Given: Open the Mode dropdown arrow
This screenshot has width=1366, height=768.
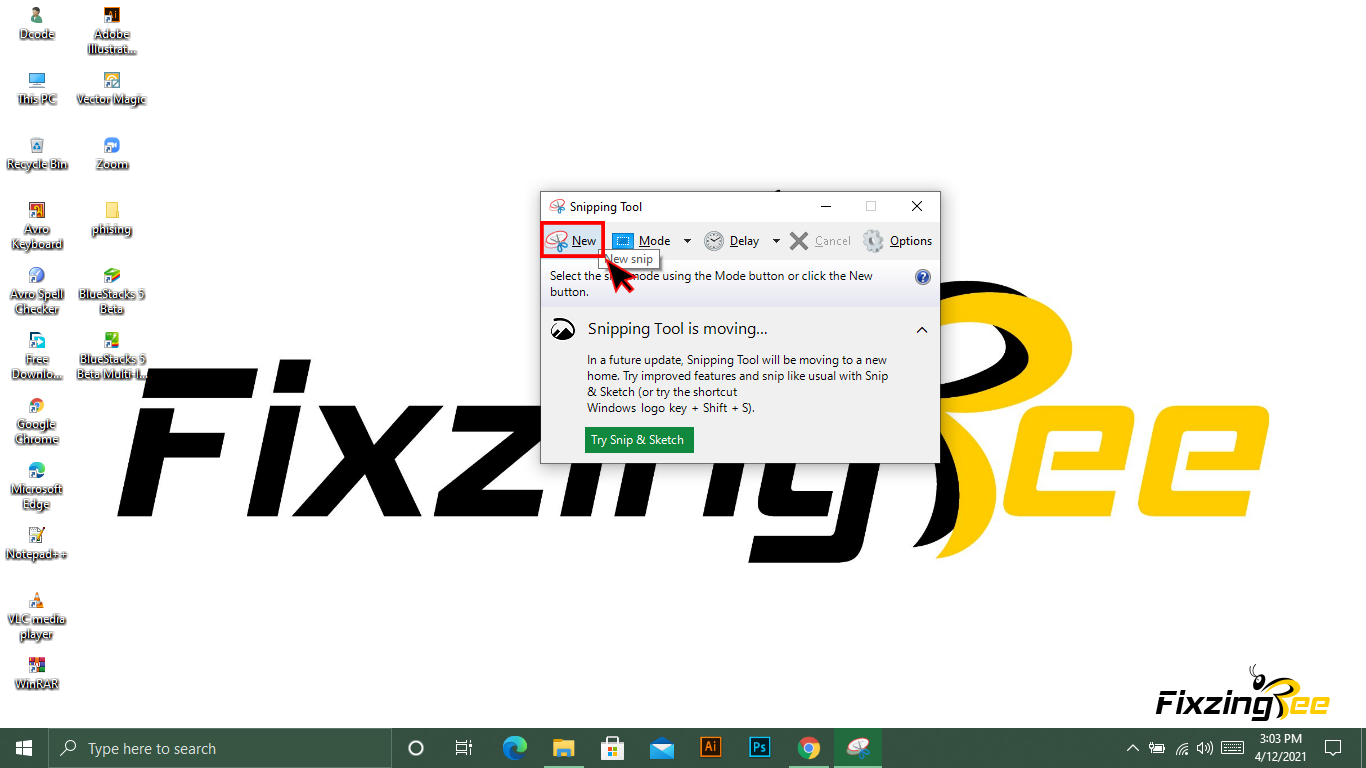Looking at the screenshot, I should click(x=687, y=241).
